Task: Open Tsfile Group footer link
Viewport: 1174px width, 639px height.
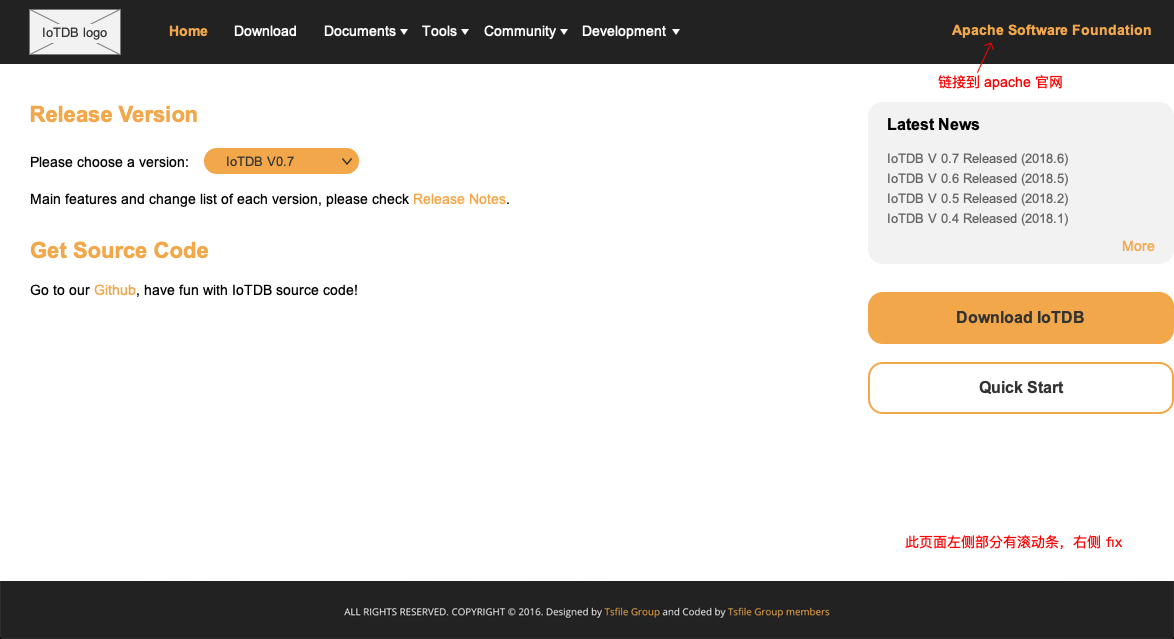Action: 632,612
